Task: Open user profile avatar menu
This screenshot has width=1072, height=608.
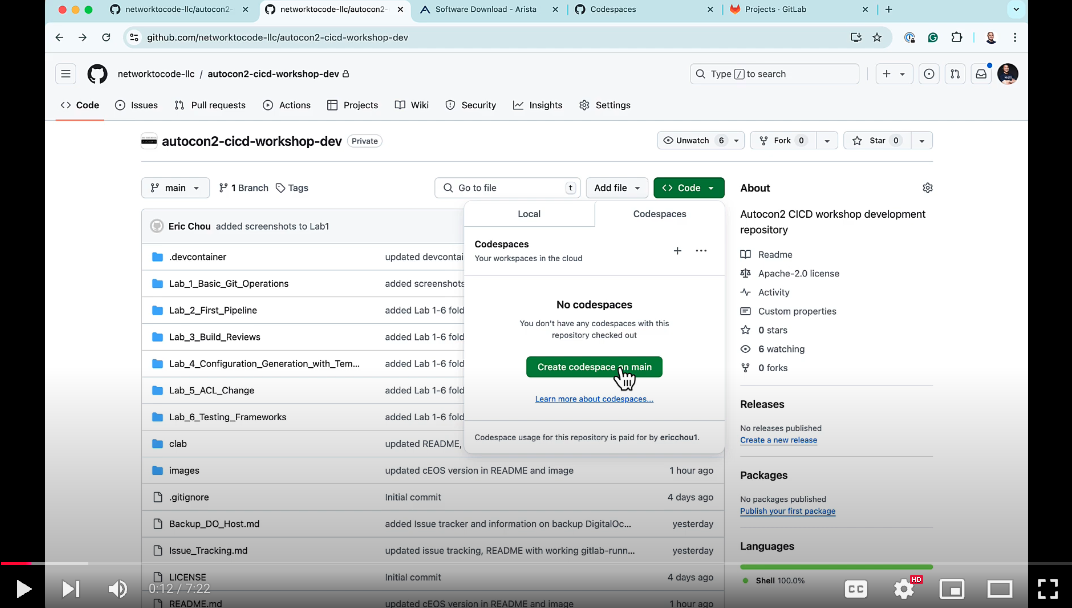Action: tap(1008, 74)
